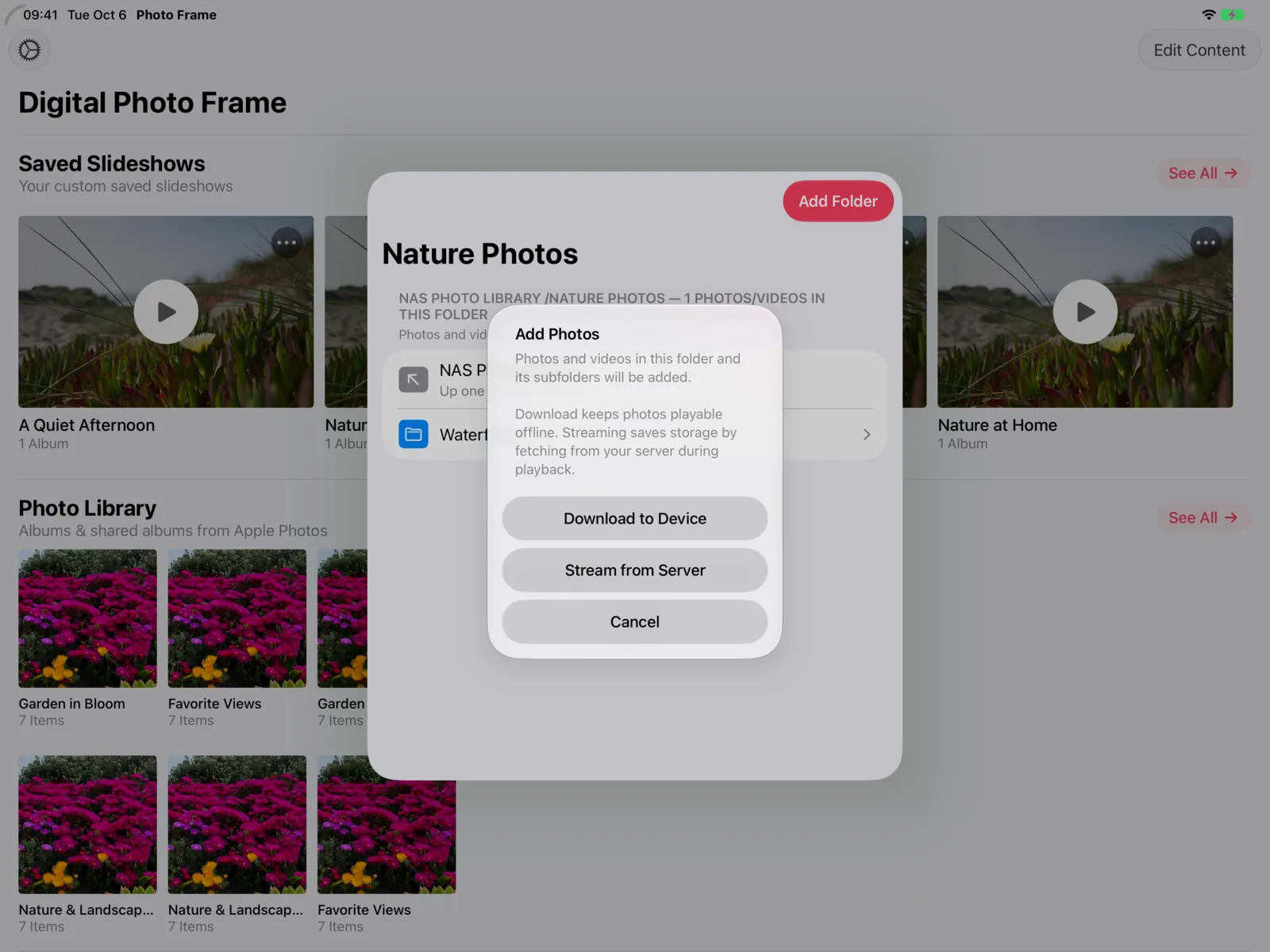Choose Stream from Server
Image resolution: width=1270 pixels, height=952 pixels.
coord(635,570)
